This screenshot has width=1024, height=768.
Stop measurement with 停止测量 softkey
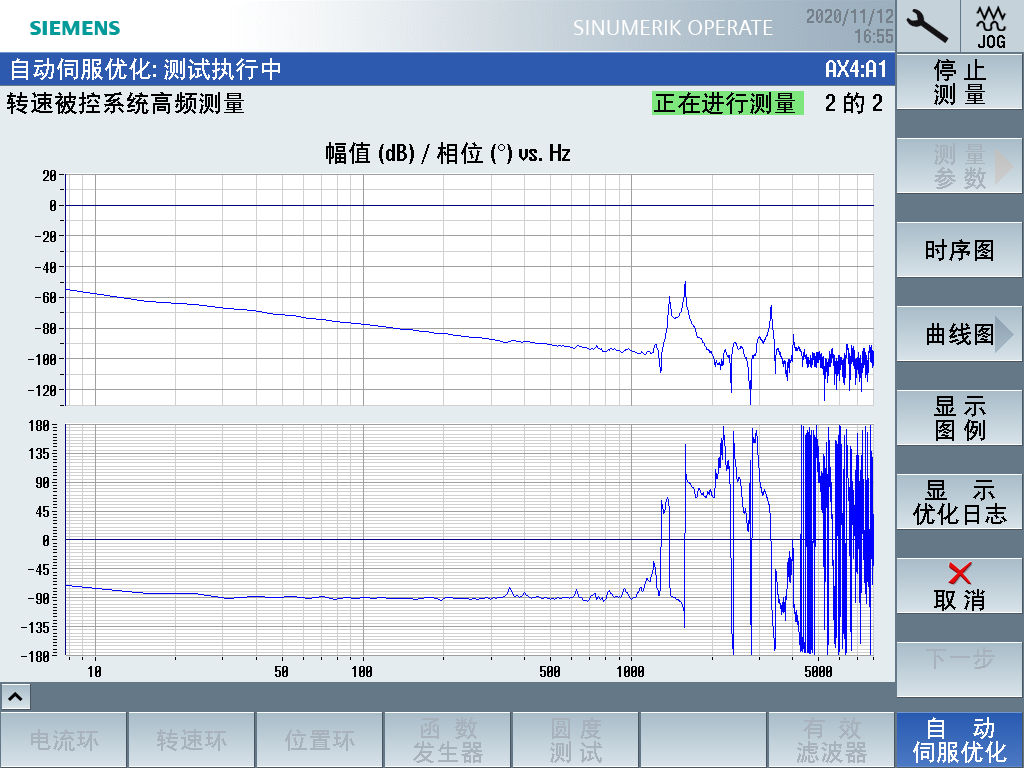[x=960, y=83]
